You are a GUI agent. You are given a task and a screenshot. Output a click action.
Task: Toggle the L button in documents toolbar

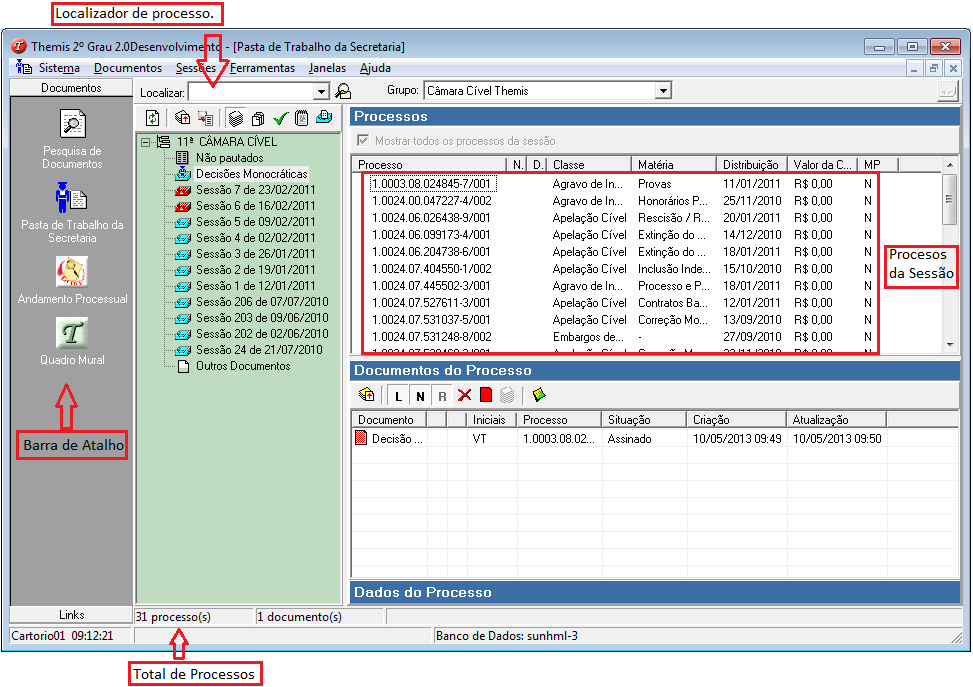coord(398,395)
